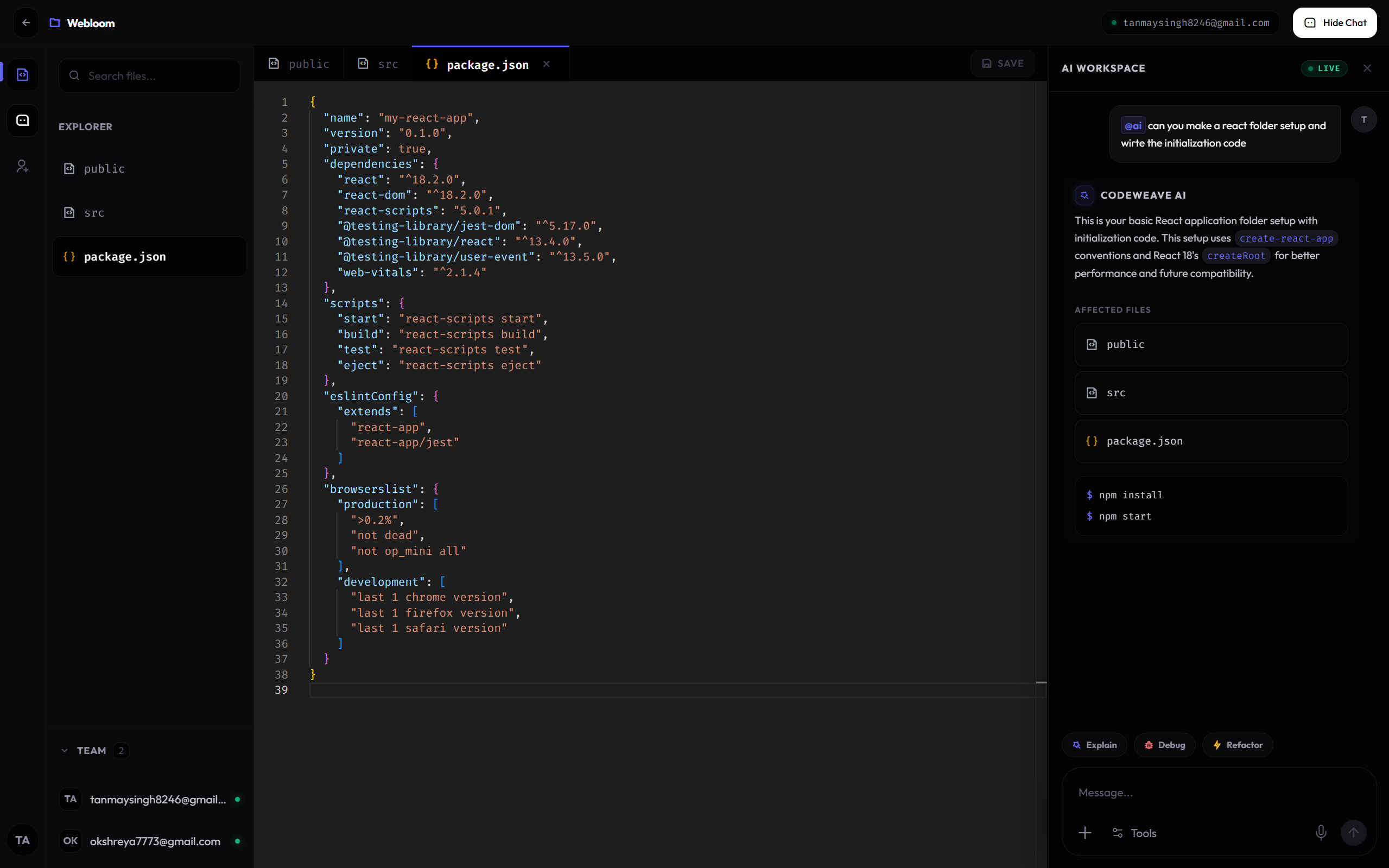Send message with up-arrow button
The width and height of the screenshot is (1389, 868).
point(1353,833)
